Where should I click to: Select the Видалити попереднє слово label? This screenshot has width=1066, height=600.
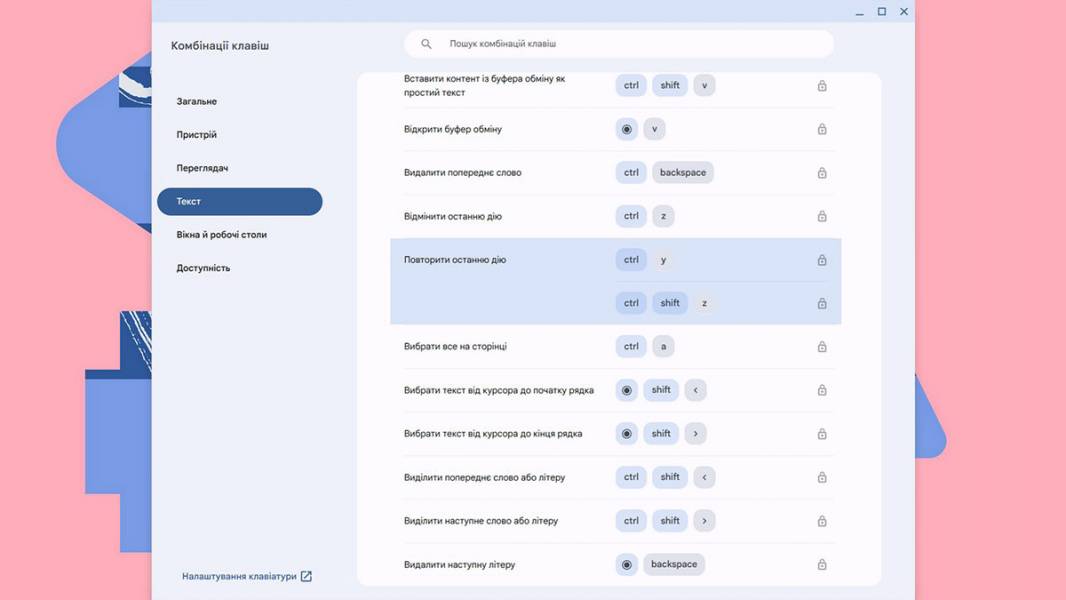point(462,173)
